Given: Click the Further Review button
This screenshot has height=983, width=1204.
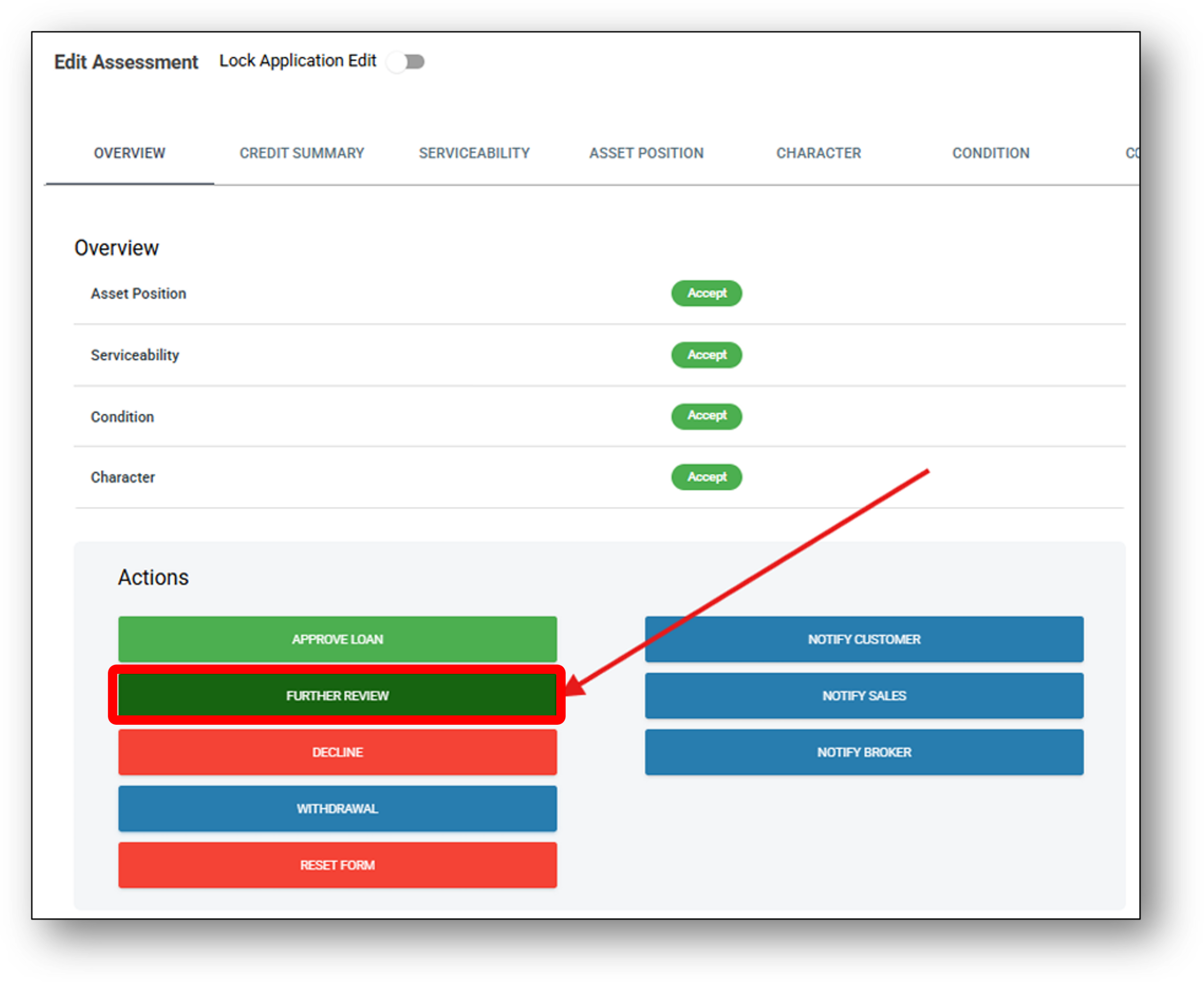Looking at the screenshot, I should tap(337, 695).
